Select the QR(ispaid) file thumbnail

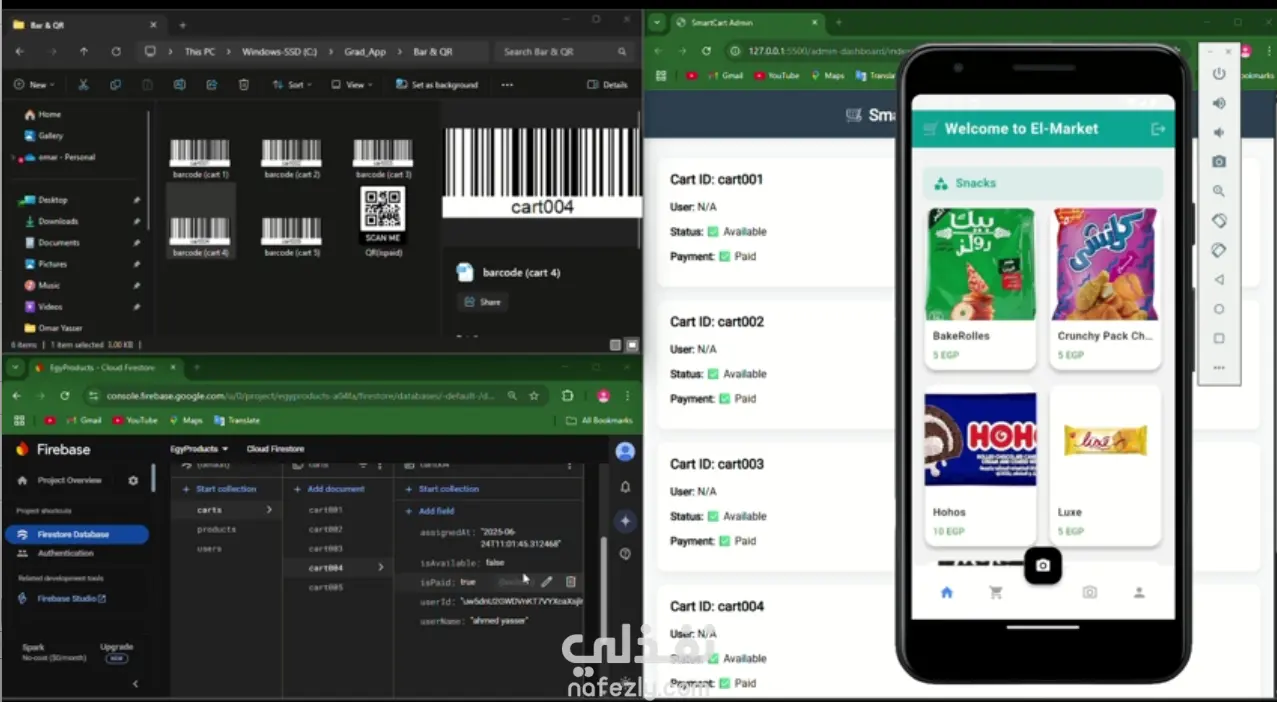(x=382, y=222)
